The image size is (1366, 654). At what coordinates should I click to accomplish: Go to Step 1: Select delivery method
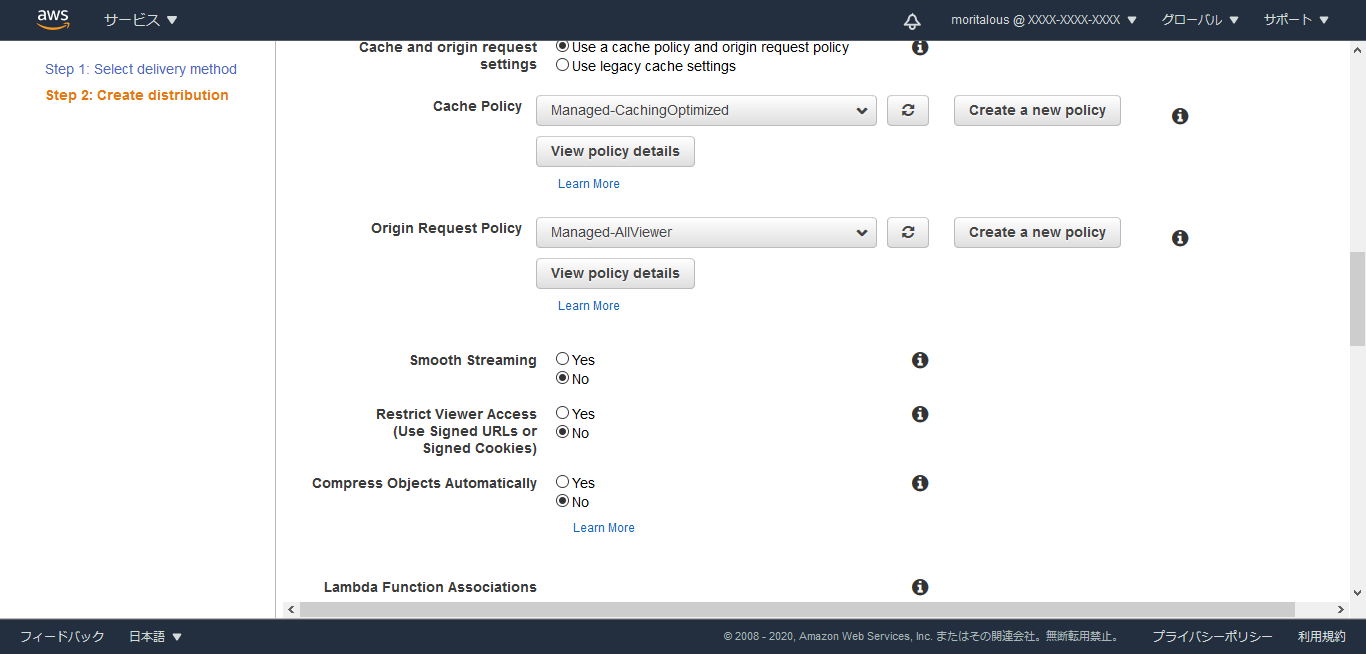(141, 69)
